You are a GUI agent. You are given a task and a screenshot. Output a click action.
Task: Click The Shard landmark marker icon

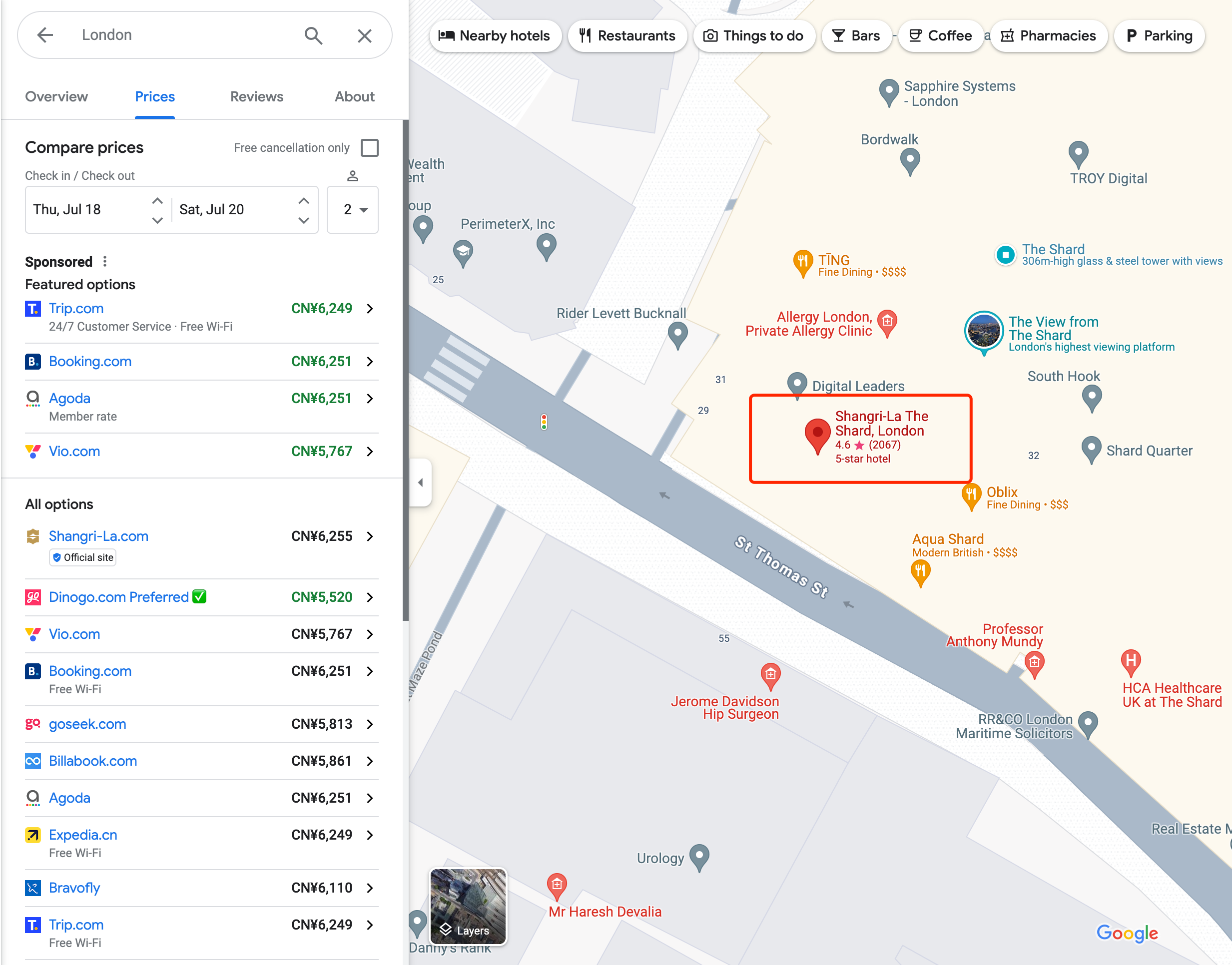[x=1005, y=255]
